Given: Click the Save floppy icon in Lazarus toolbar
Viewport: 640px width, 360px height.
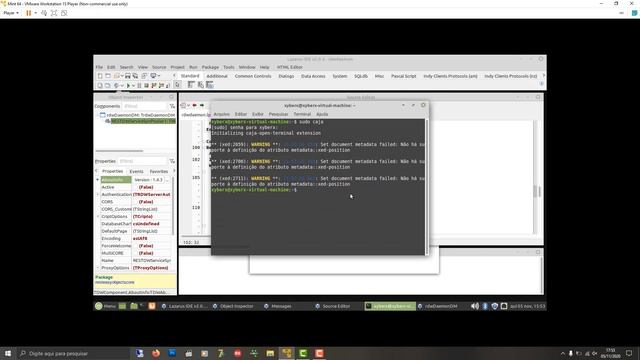Looking at the screenshot, I should tap(128, 76).
